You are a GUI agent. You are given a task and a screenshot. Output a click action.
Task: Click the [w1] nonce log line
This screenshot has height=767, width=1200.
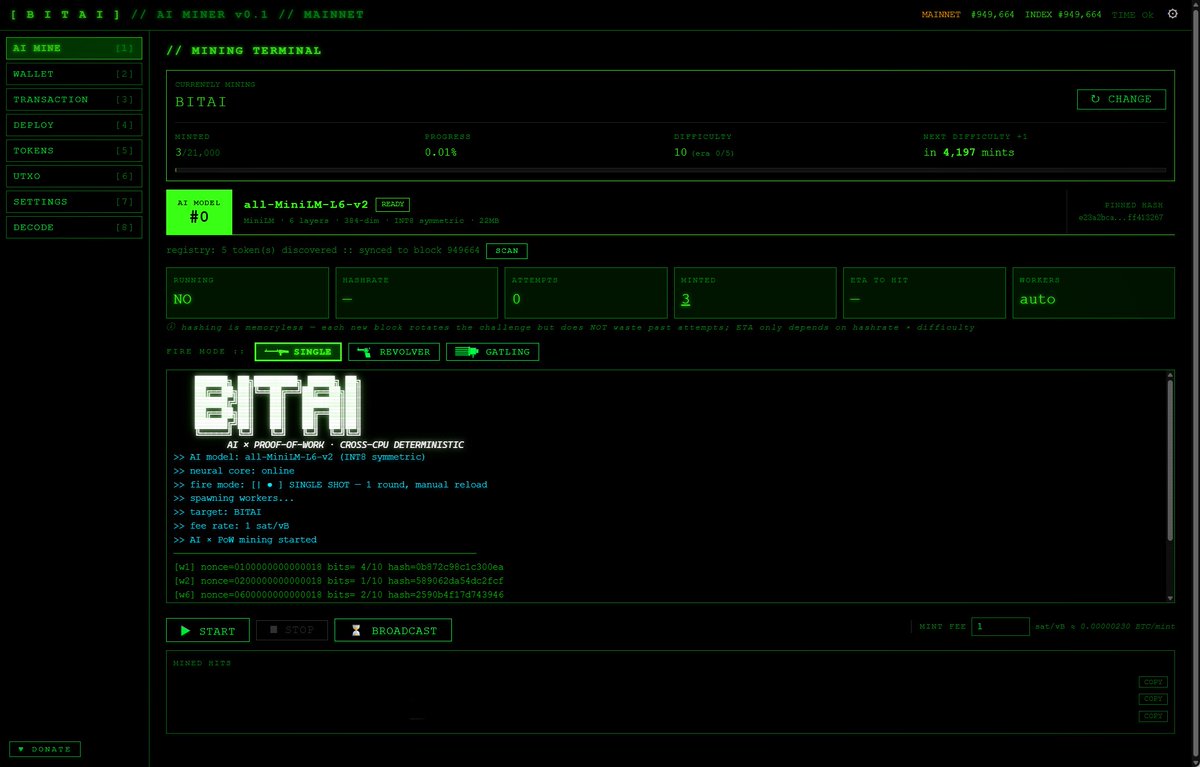[x=339, y=567]
